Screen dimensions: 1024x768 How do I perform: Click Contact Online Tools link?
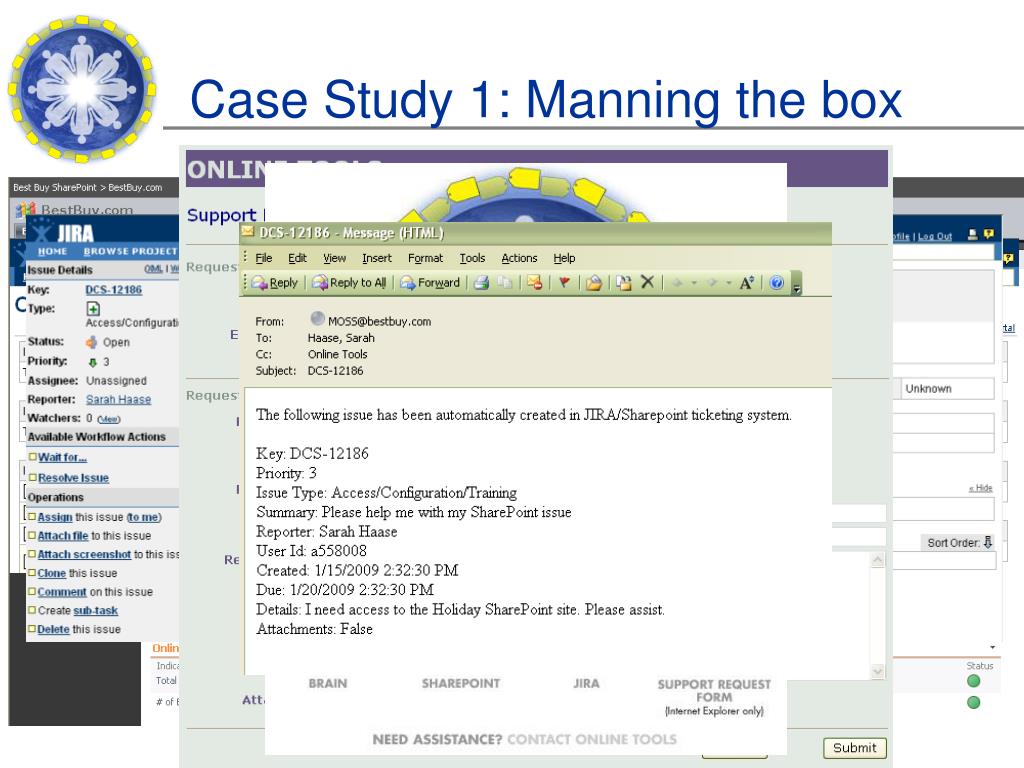tap(592, 739)
